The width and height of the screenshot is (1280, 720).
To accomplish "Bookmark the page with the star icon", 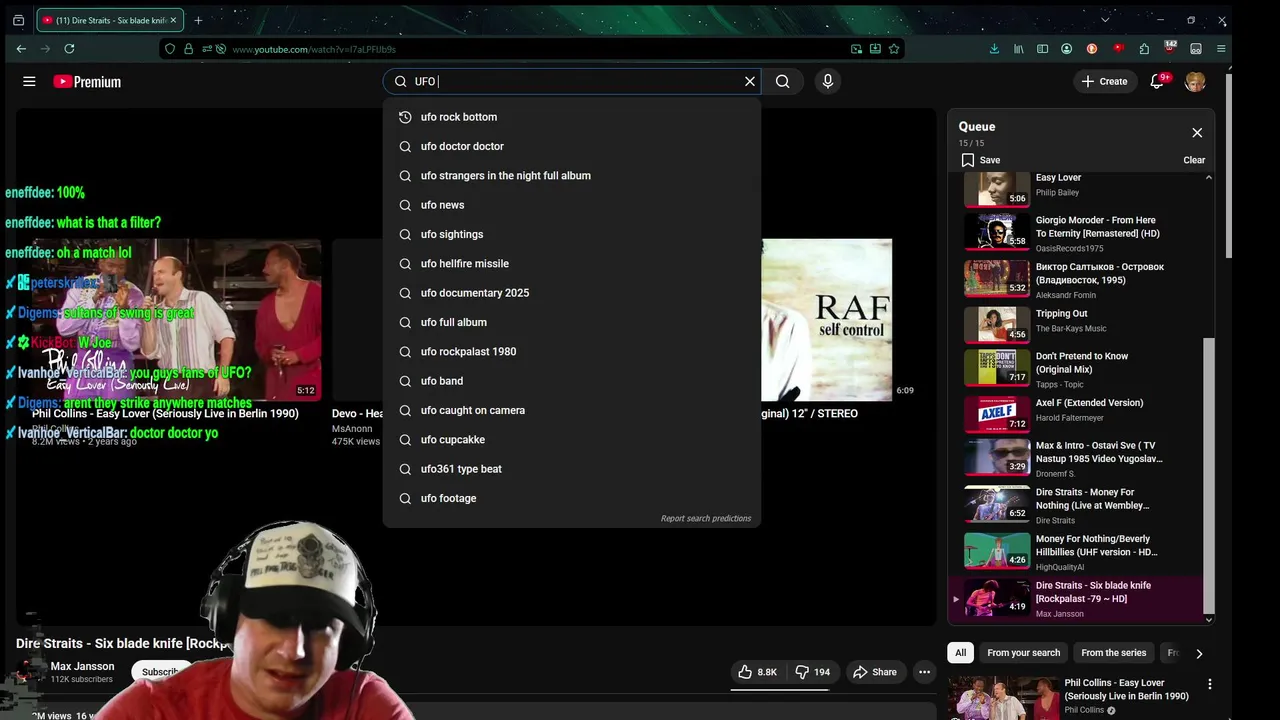I will [x=894, y=49].
